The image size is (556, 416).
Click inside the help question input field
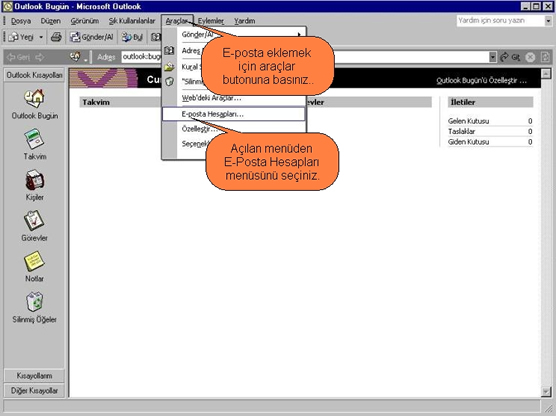500,21
